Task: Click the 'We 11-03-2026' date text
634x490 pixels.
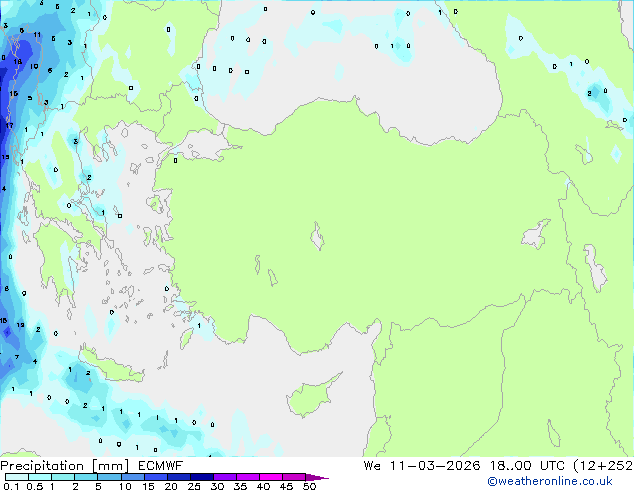Action: point(422,466)
